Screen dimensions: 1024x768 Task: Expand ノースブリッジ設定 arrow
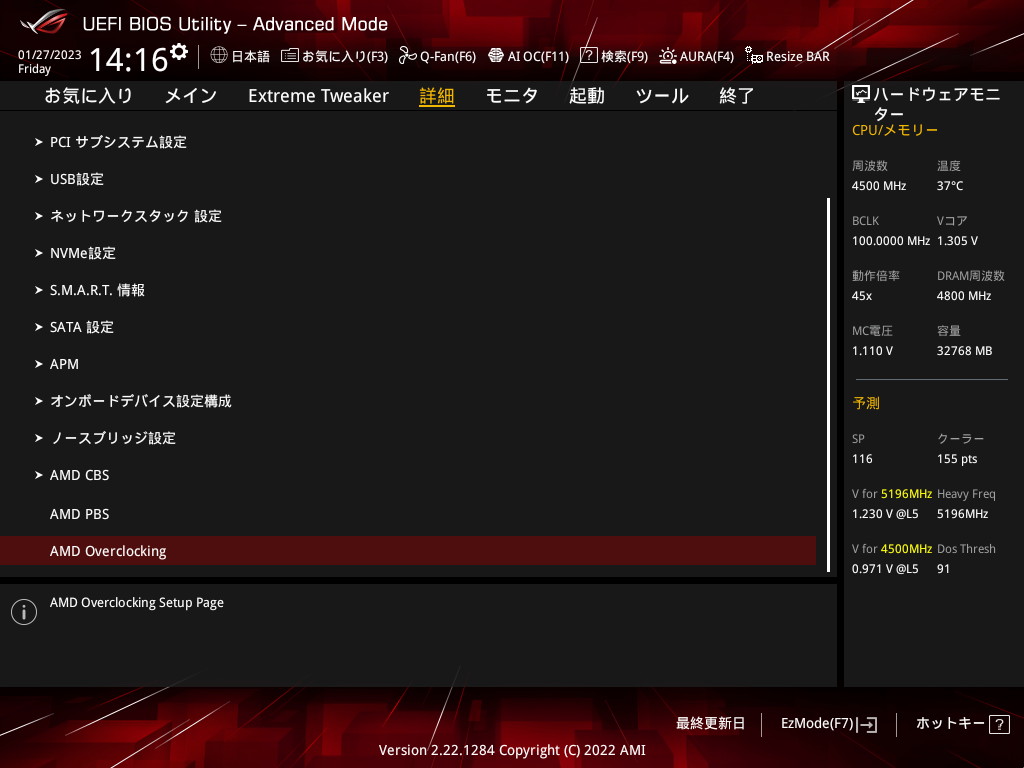point(39,438)
